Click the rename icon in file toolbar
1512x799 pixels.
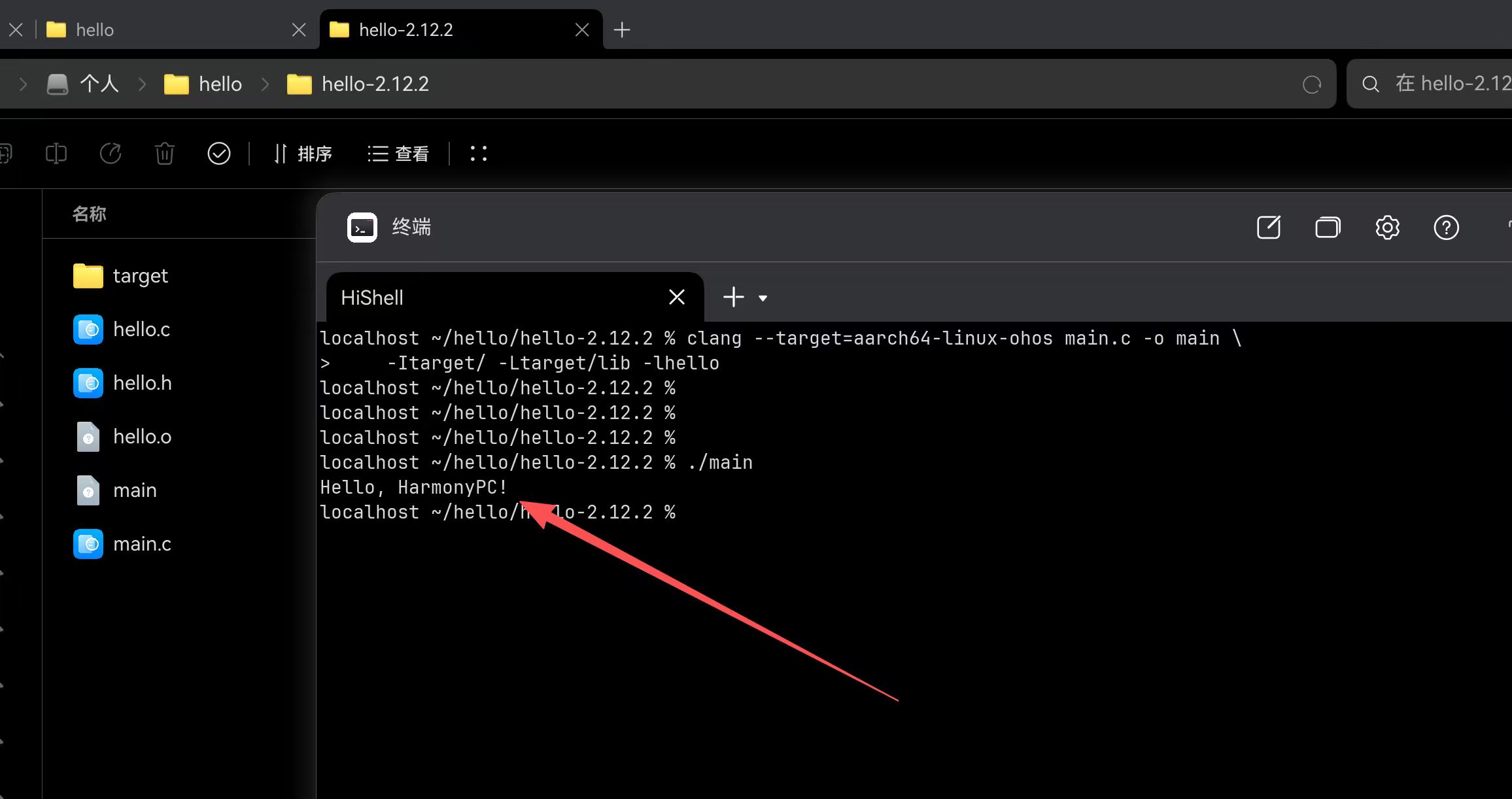(56, 154)
